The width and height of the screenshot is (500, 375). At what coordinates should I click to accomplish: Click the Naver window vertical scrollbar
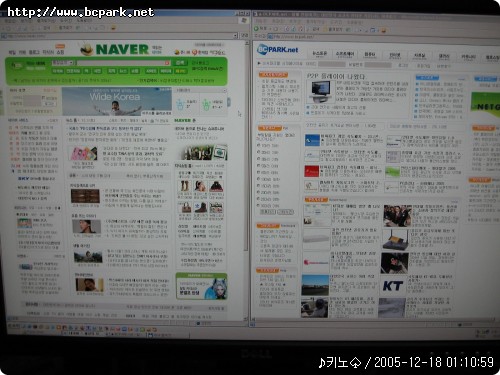247,180
